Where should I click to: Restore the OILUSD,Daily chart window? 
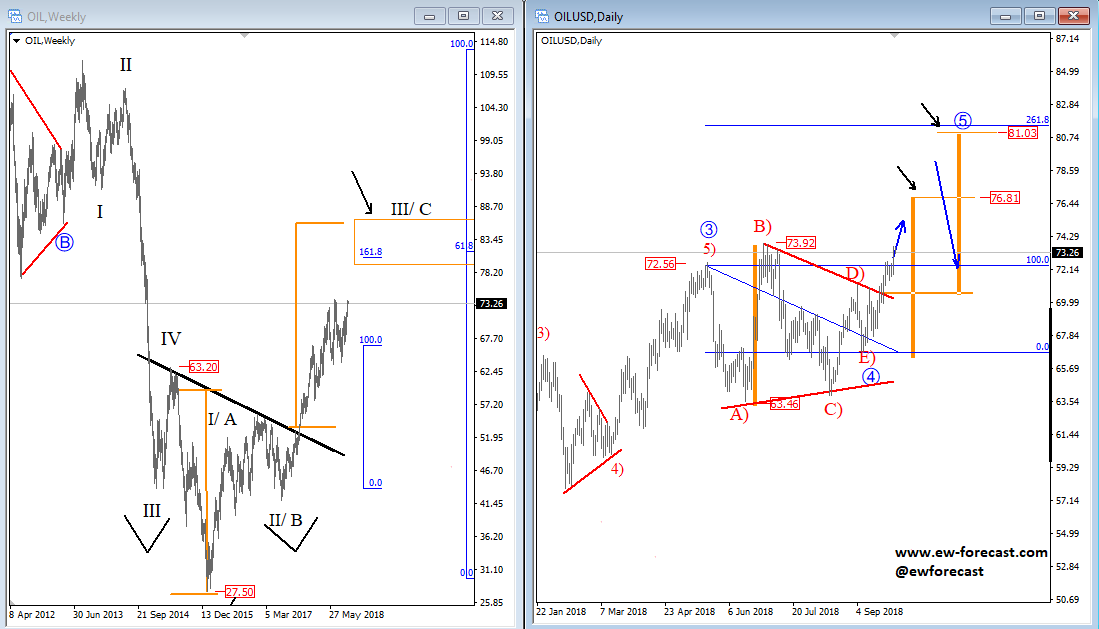pyautogui.click(x=1040, y=16)
